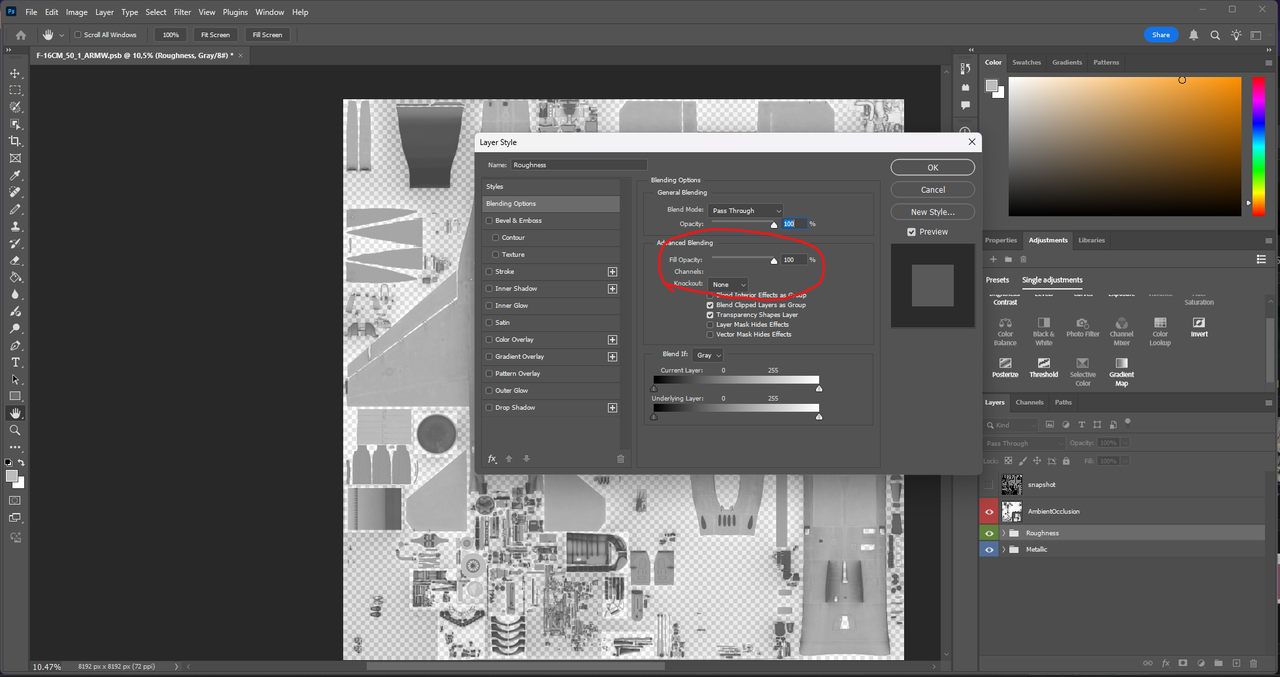The image size is (1280, 677).
Task: Open the Blend If Gray dropdown
Action: coord(708,355)
